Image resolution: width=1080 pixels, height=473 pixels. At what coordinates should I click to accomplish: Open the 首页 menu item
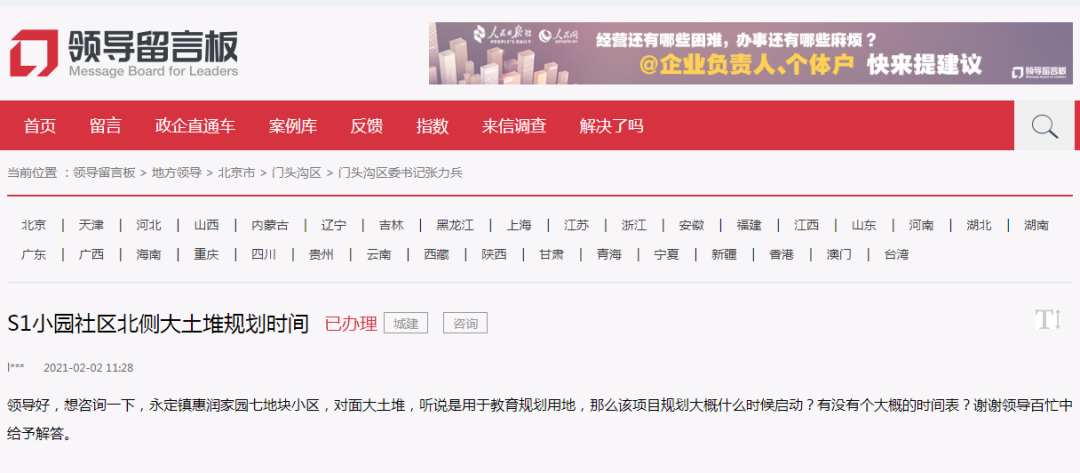40,126
